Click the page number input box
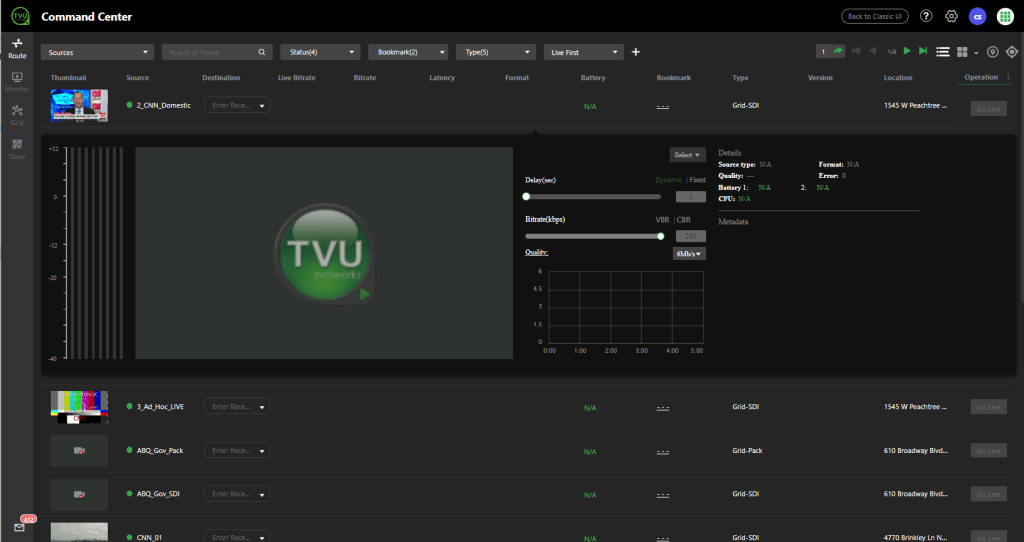This screenshot has height=542, width=1024. [823, 52]
